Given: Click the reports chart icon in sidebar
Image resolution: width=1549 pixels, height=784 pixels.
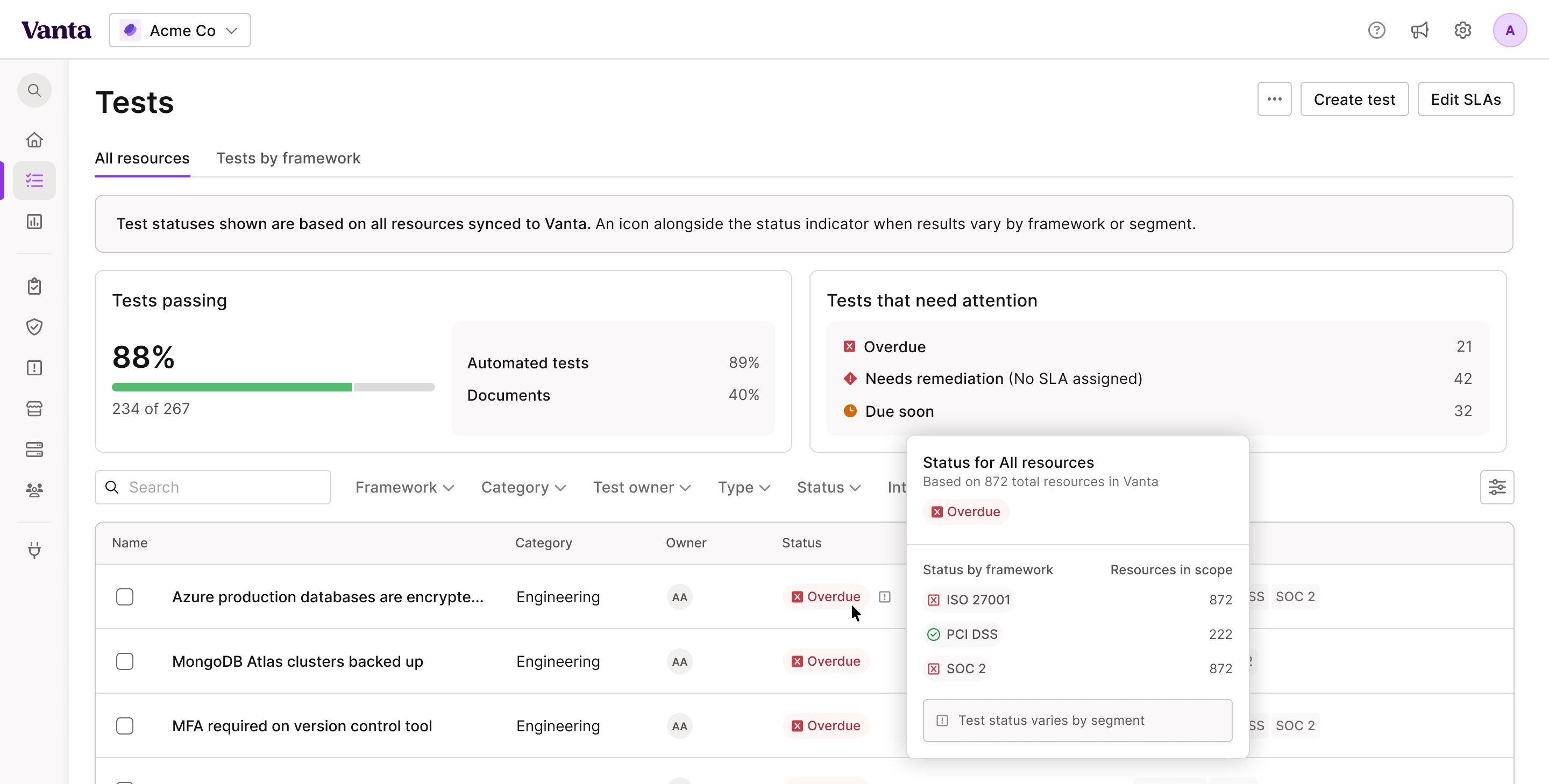Looking at the screenshot, I should point(34,222).
